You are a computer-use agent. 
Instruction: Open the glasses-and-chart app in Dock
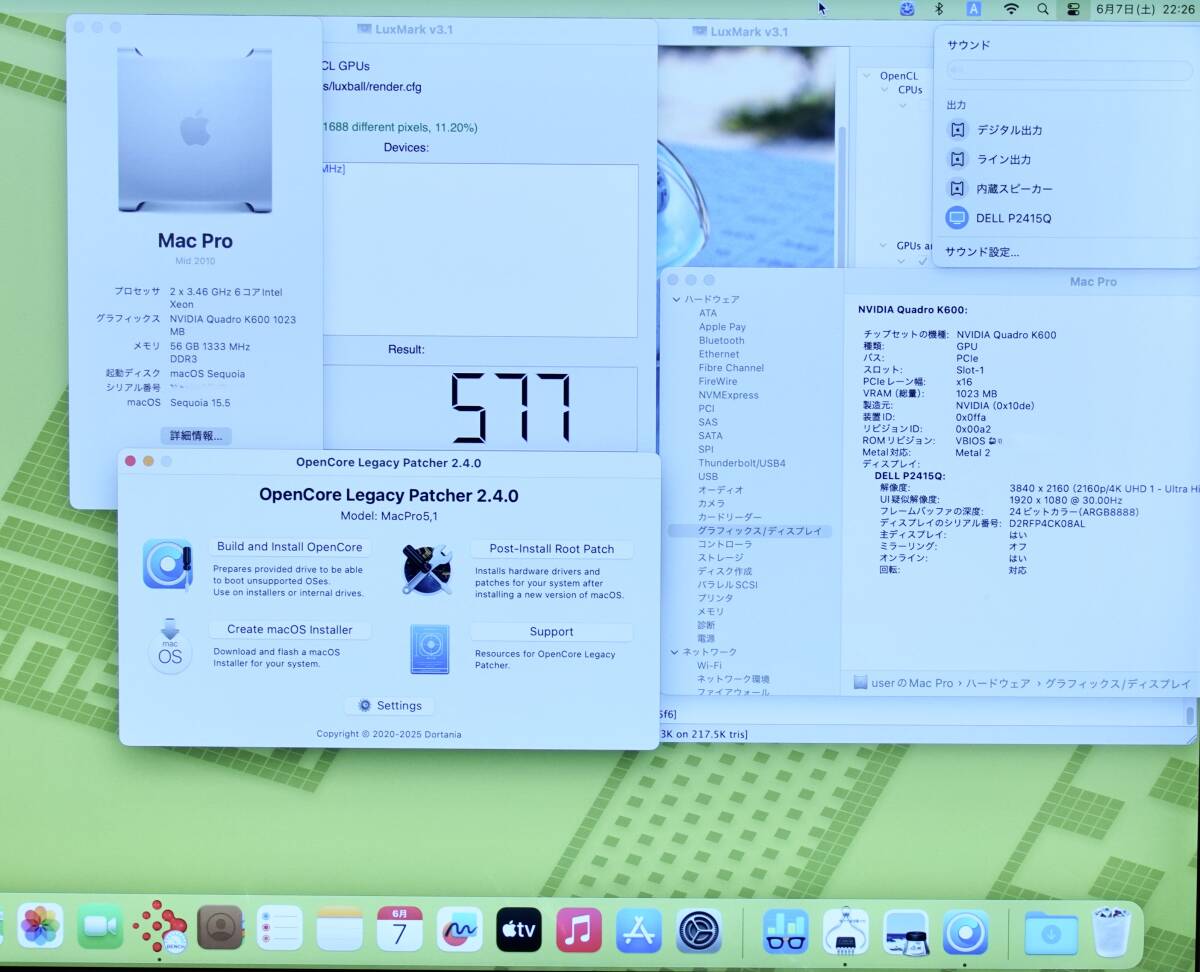tap(786, 931)
